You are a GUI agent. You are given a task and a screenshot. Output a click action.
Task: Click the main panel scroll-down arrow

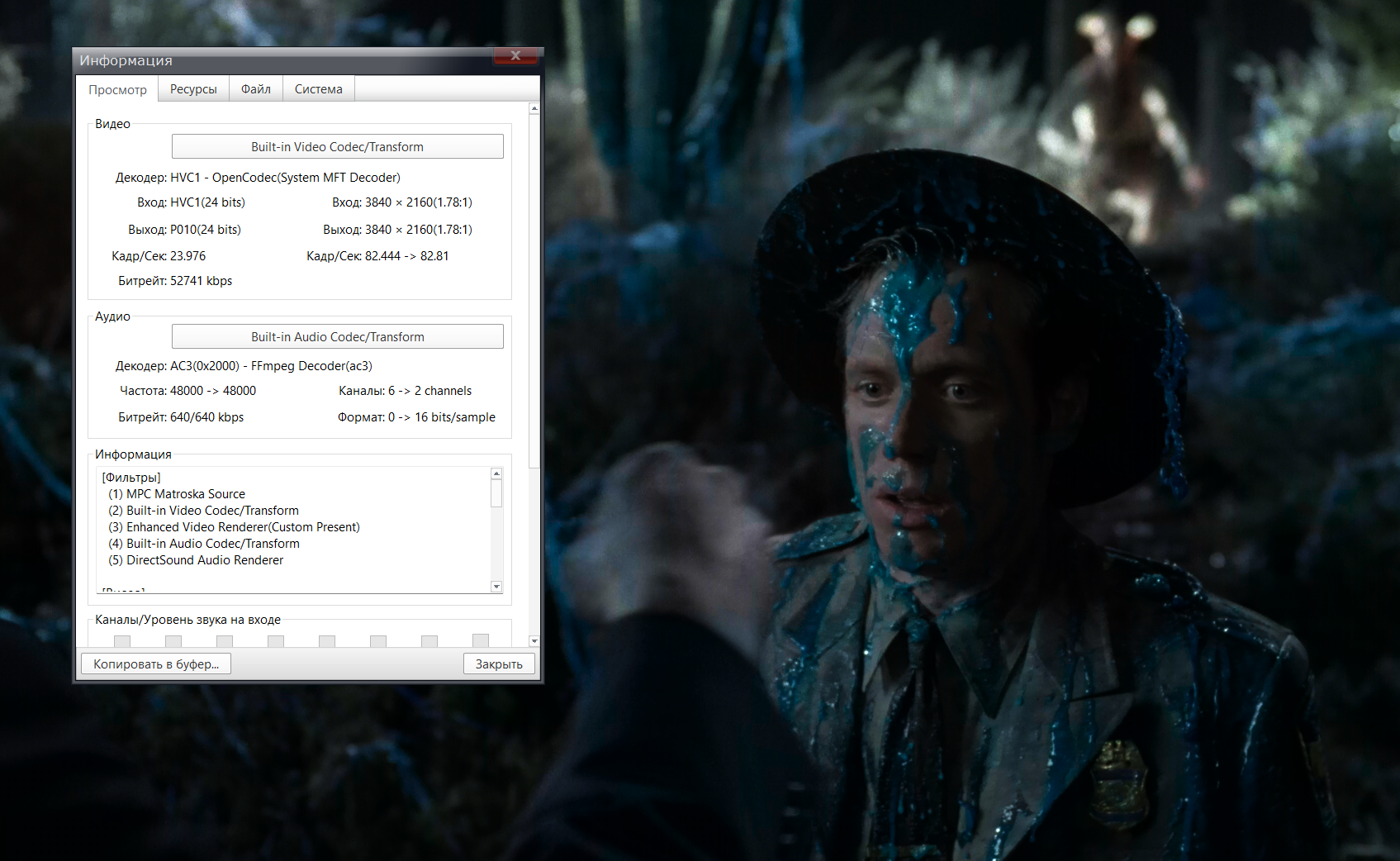[534, 640]
